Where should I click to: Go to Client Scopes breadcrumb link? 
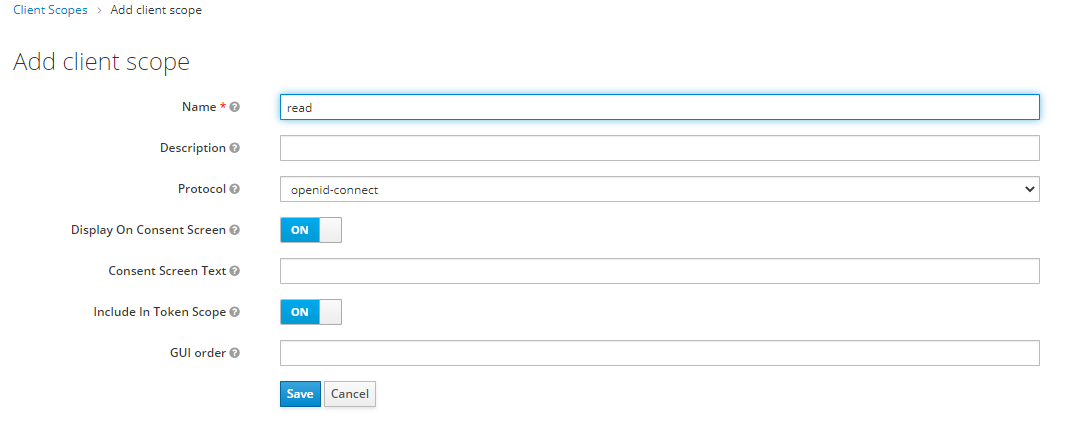pos(50,10)
